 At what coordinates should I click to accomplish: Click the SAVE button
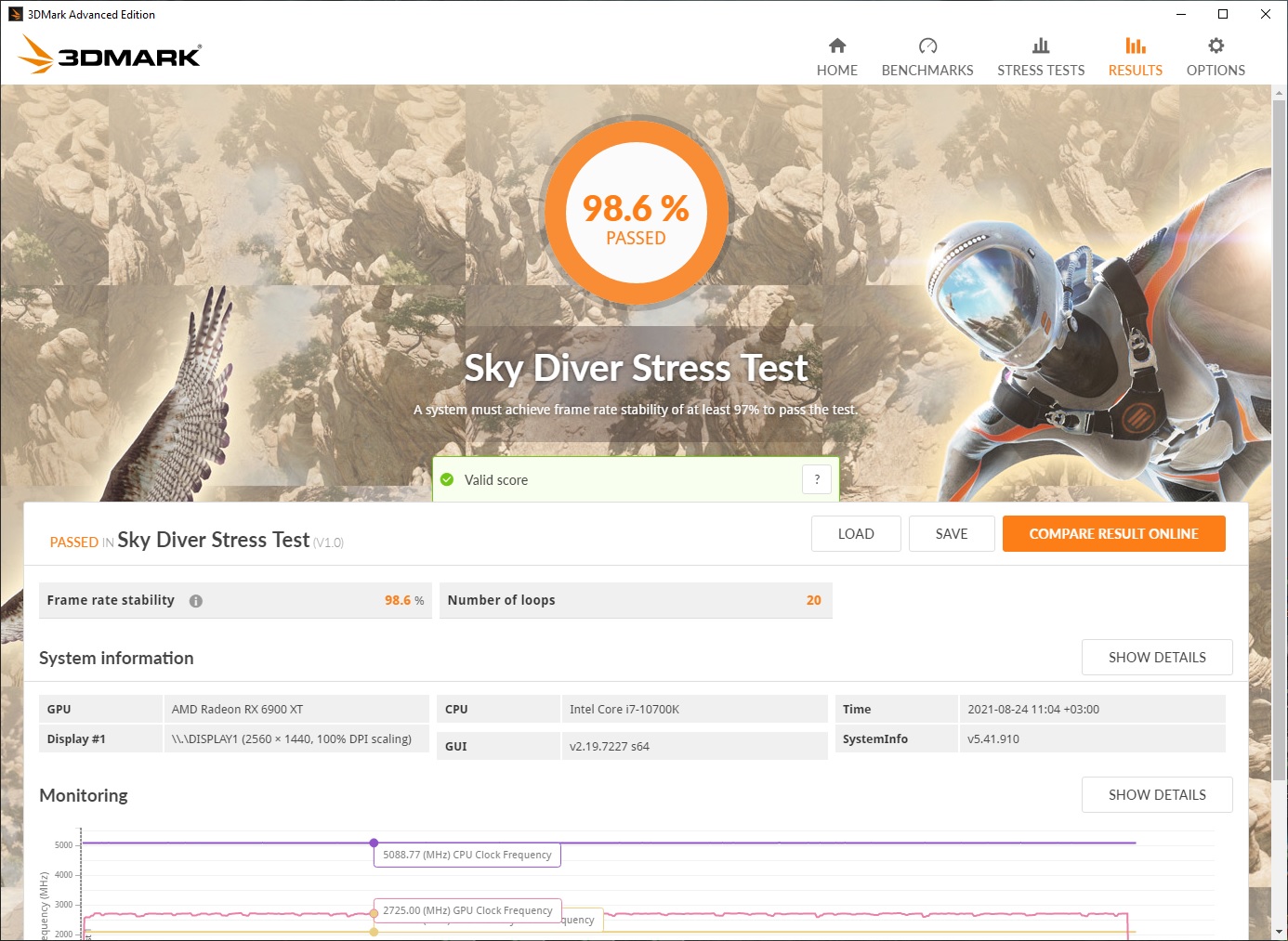tap(952, 534)
